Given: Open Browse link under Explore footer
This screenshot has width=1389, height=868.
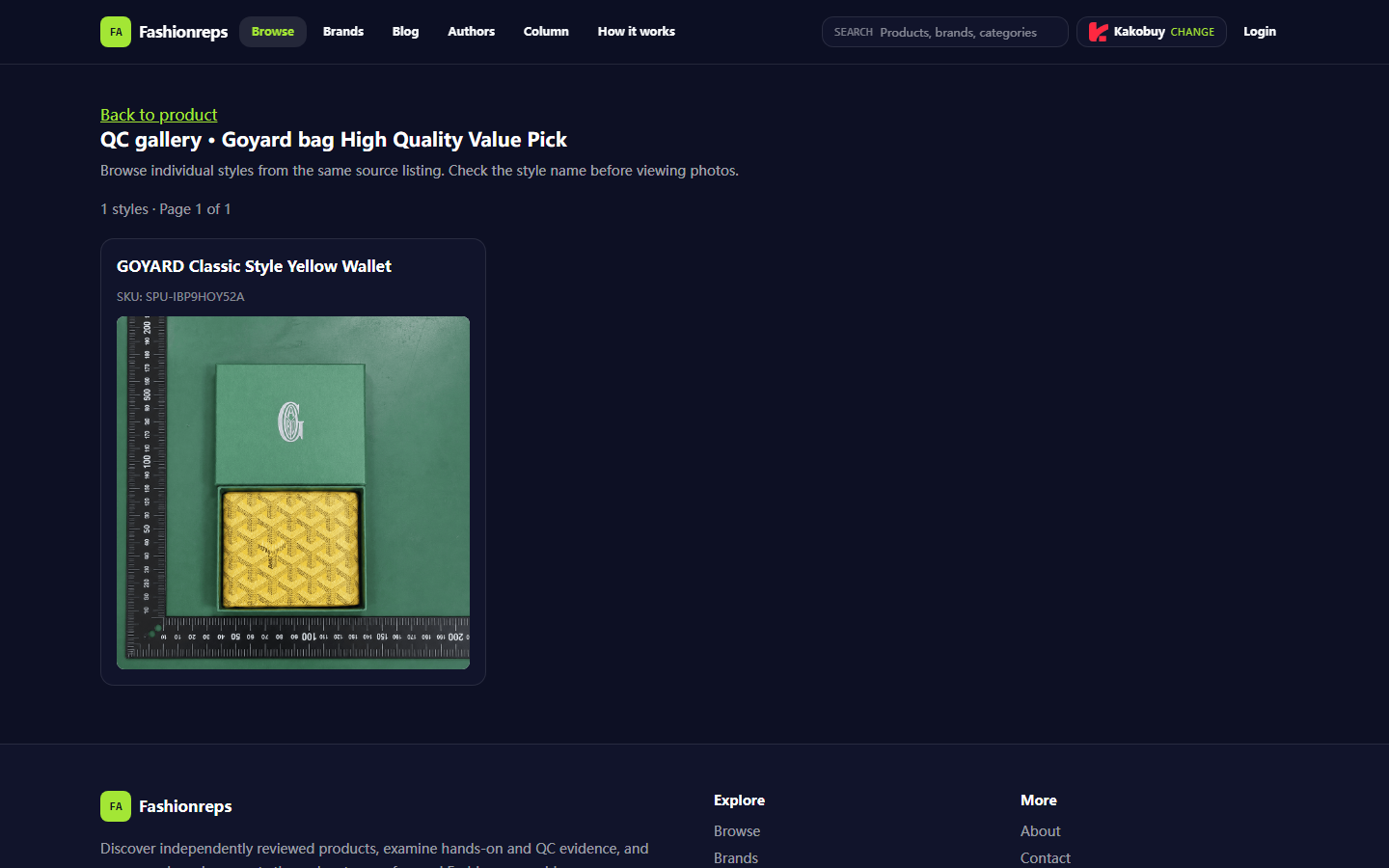Looking at the screenshot, I should coord(737,831).
